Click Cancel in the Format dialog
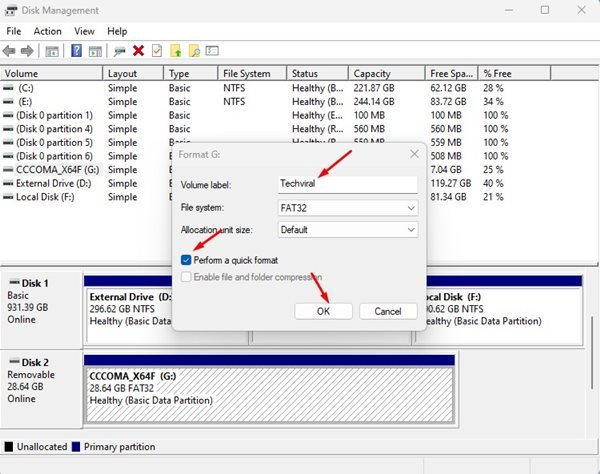The width and height of the screenshot is (600, 474). coord(387,311)
